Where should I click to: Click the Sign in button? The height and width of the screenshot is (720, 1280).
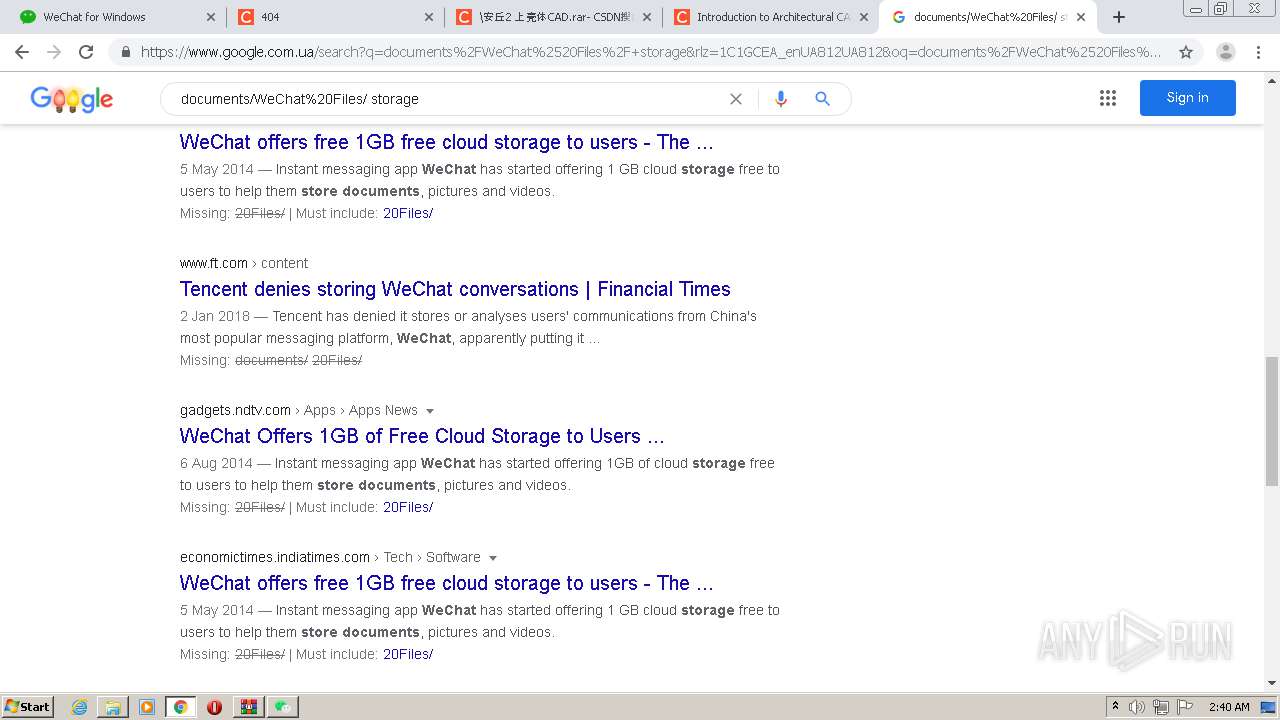click(1187, 98)
